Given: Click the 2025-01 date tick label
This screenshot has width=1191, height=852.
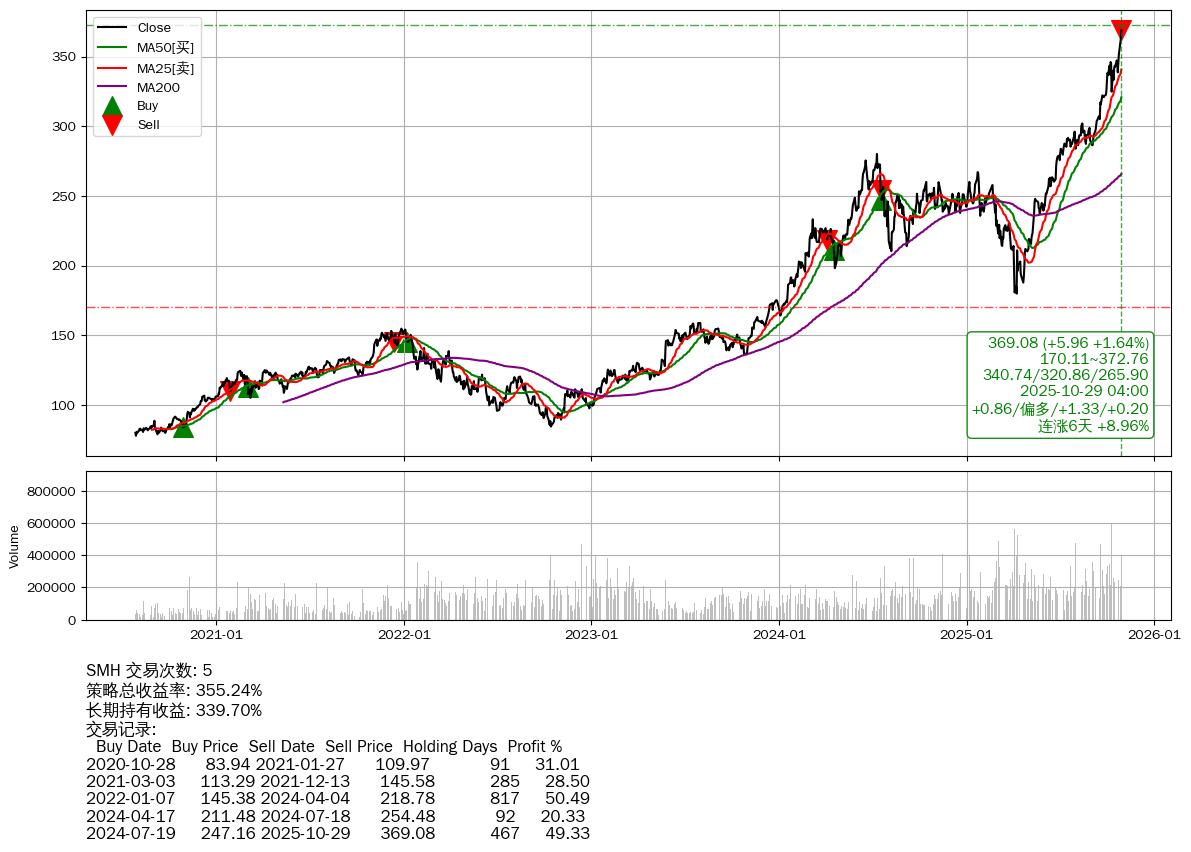Looking at the screenshot, I should (967, 633).
